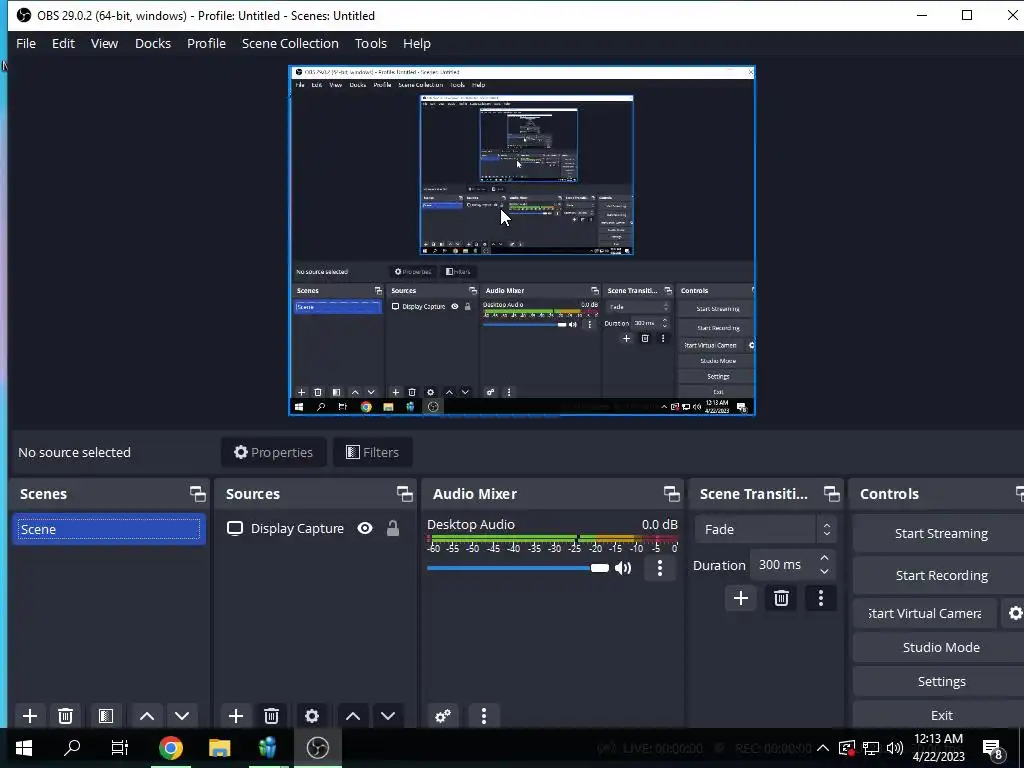
Task: Open the Tools menu
Action: tap(371, 43)
